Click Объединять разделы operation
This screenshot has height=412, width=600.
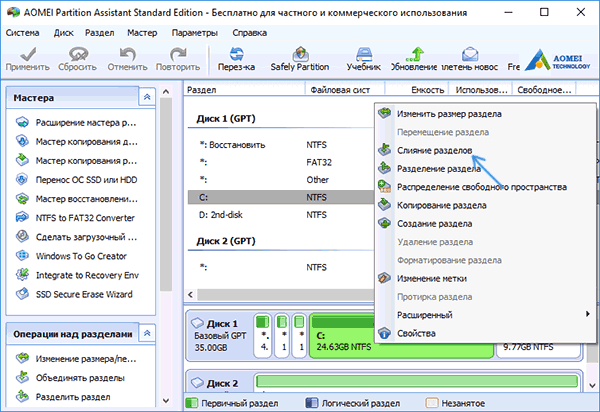(x=70, y=378)
